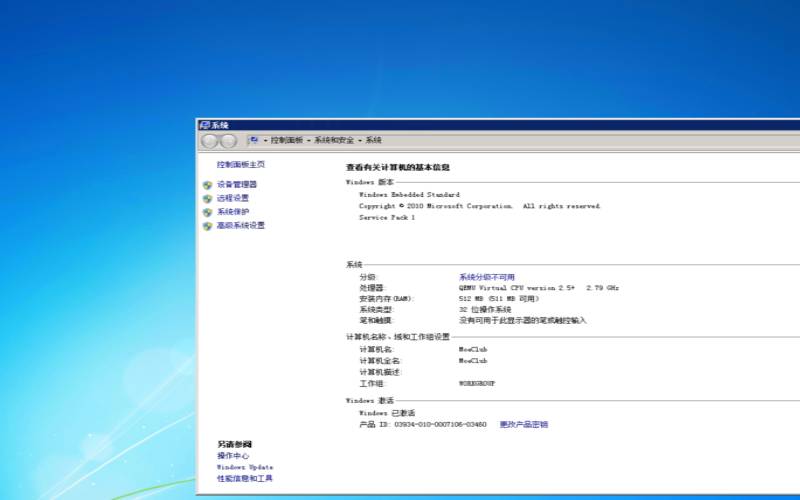Click 计算机描述 label
Image resolution: width=800 pixels, height=500 pixels.
pyautogui.click(x=381, y=372)
